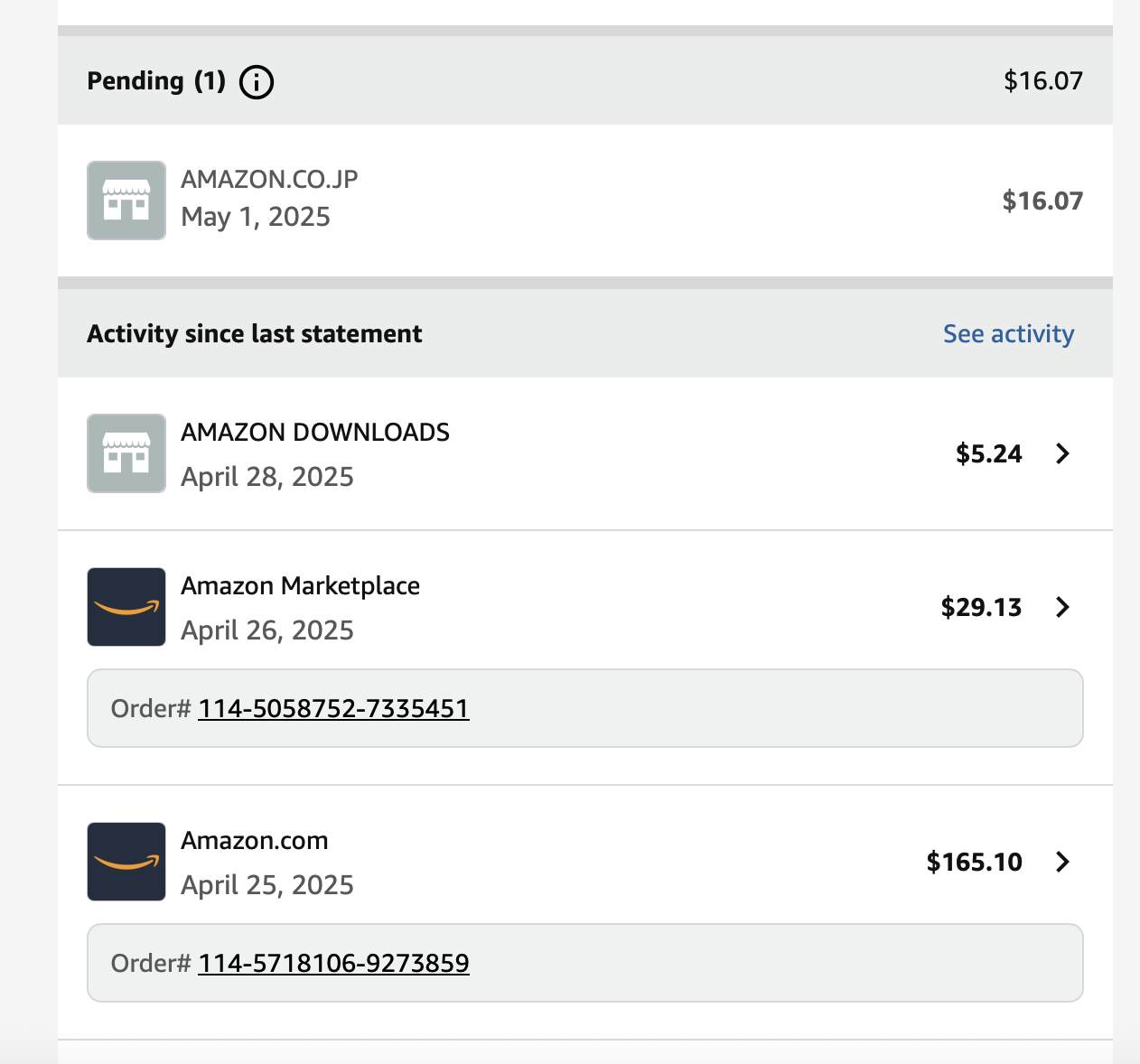Click the Amazon Marketplace logo icon
This screenshot has width=1140, height=1064.
[x=126, y=607]
